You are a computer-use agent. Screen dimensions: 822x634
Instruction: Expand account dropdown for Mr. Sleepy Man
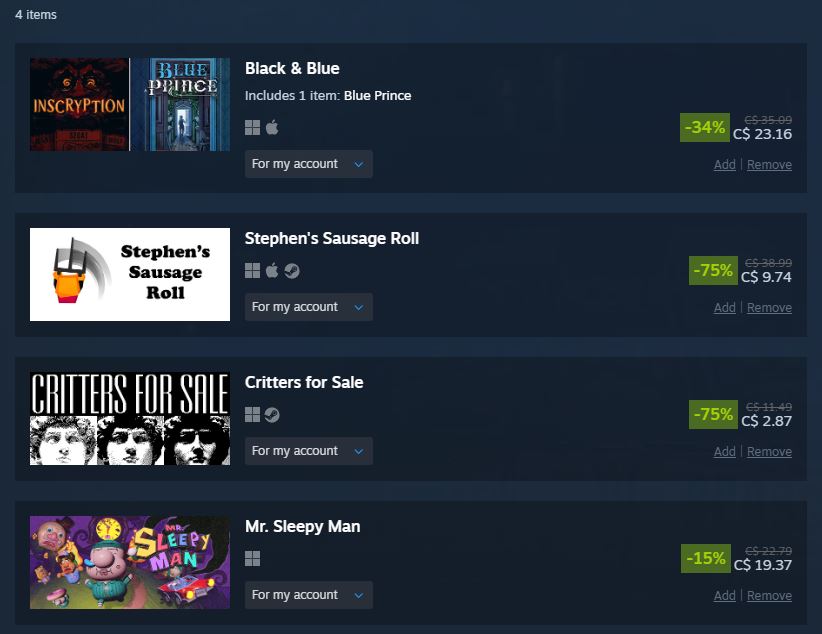coord(309,595)
